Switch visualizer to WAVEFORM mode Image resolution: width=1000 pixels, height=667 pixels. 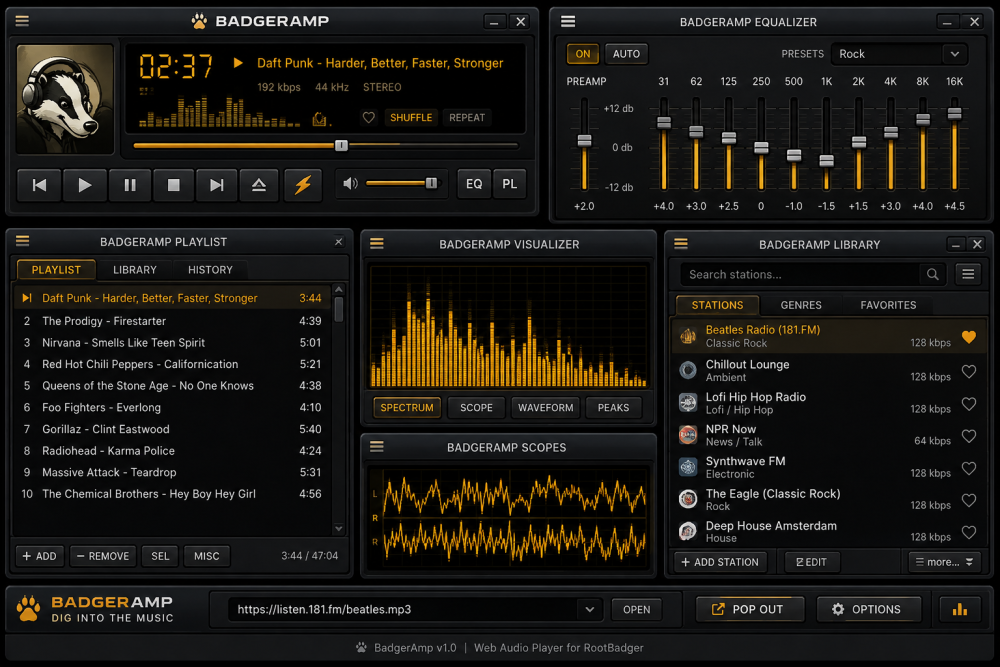545,407
